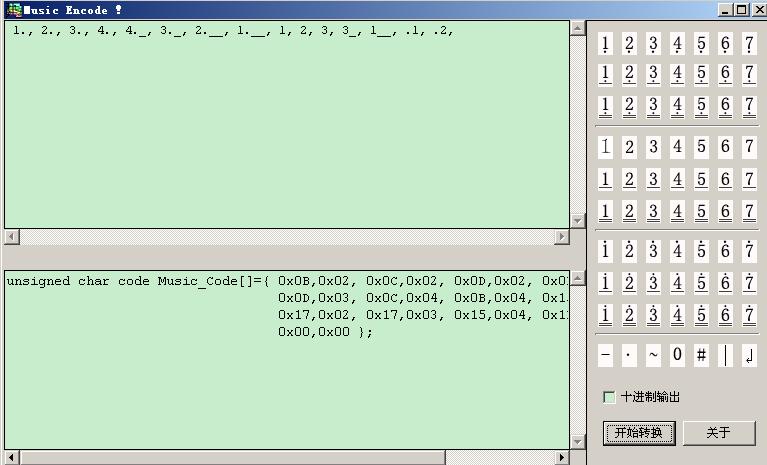Click the return-arrow symbol after the bar line
Screen dimensions: 767x465
coord(749,356)
